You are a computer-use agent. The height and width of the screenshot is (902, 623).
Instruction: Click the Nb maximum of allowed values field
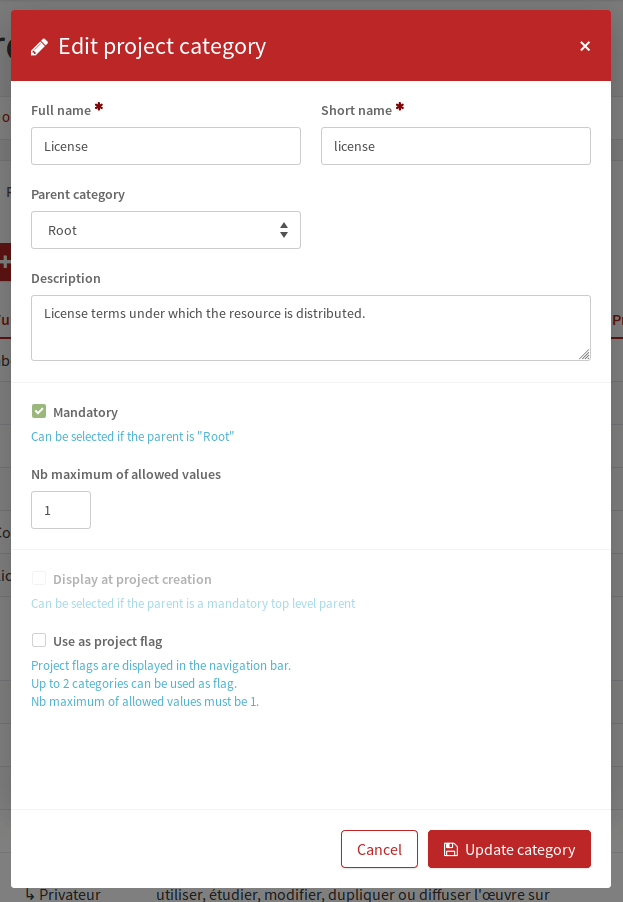pyautogui.click(x=60, y=510)
